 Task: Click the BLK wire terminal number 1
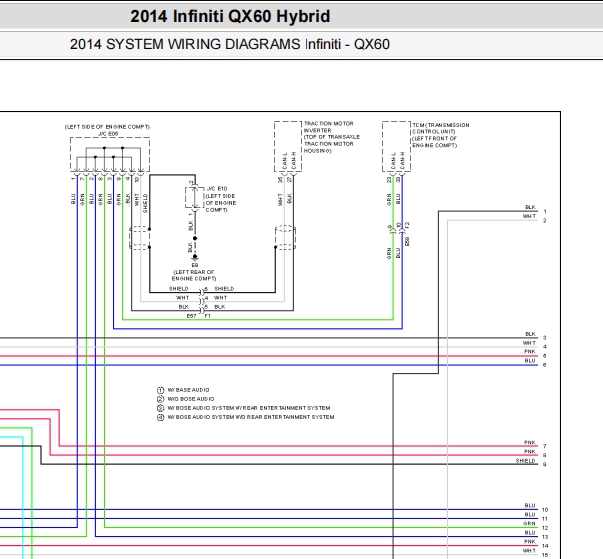[545, 211]
